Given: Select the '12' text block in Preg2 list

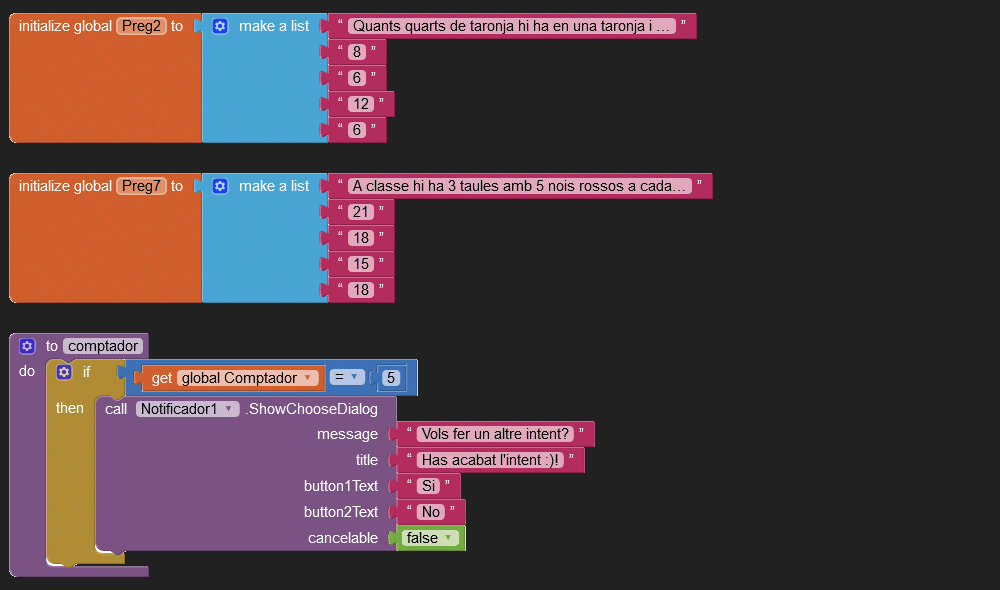Looking at the screenshot, I should (361, 104).
